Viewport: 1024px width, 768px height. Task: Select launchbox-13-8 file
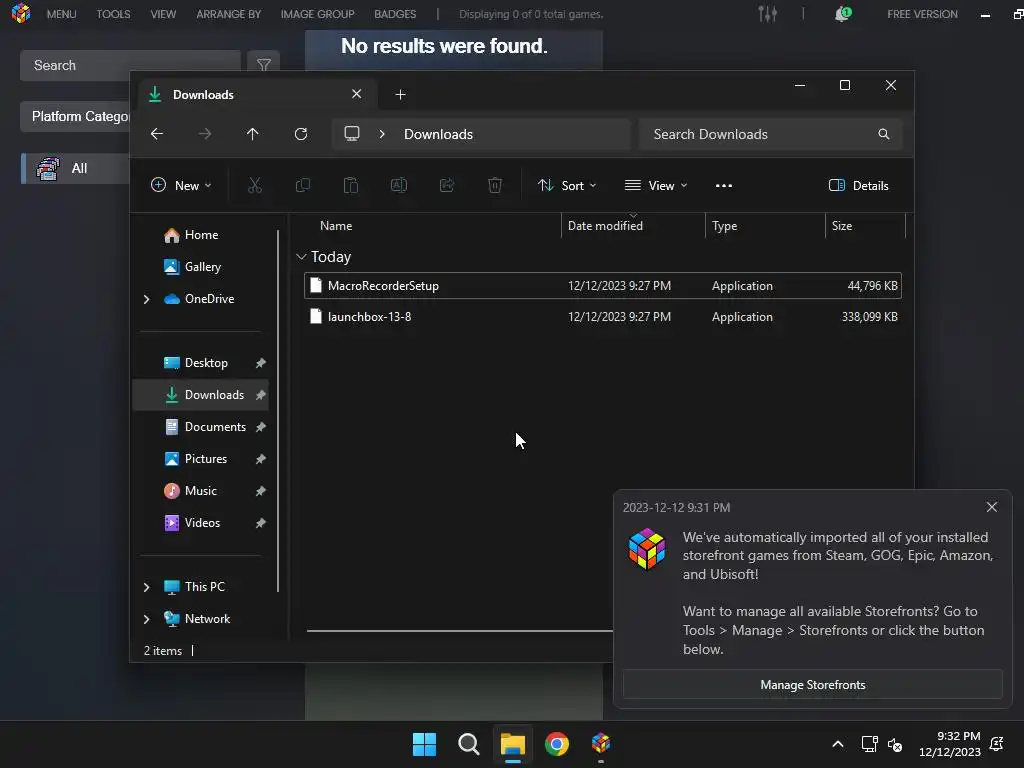(x=602, y=317)
